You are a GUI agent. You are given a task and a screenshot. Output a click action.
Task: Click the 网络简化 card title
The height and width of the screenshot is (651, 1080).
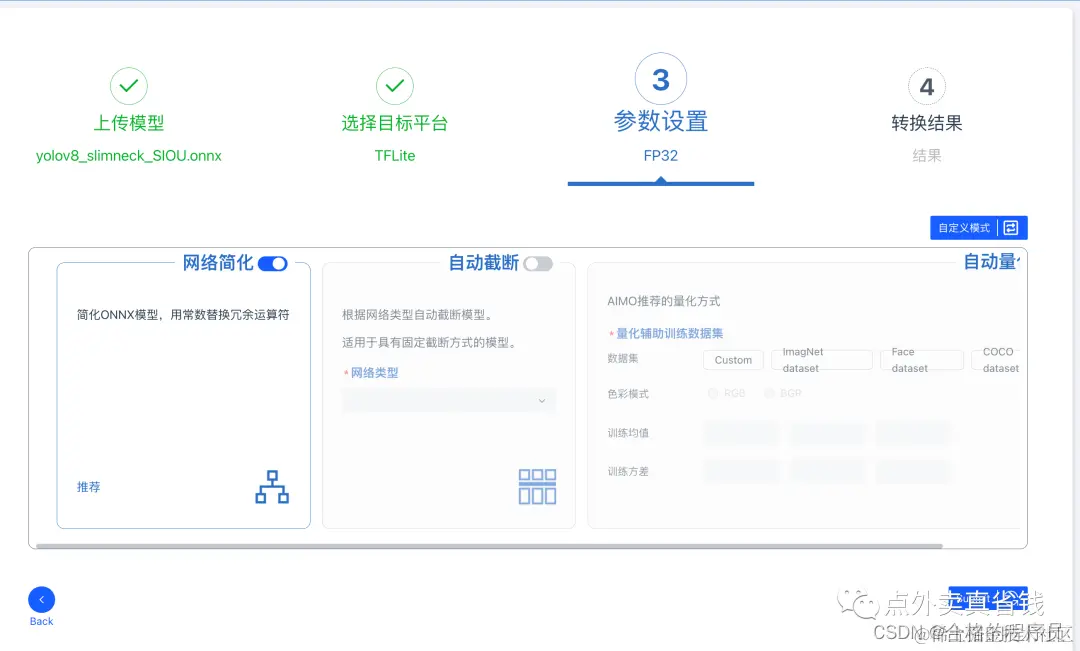point(218,263)
